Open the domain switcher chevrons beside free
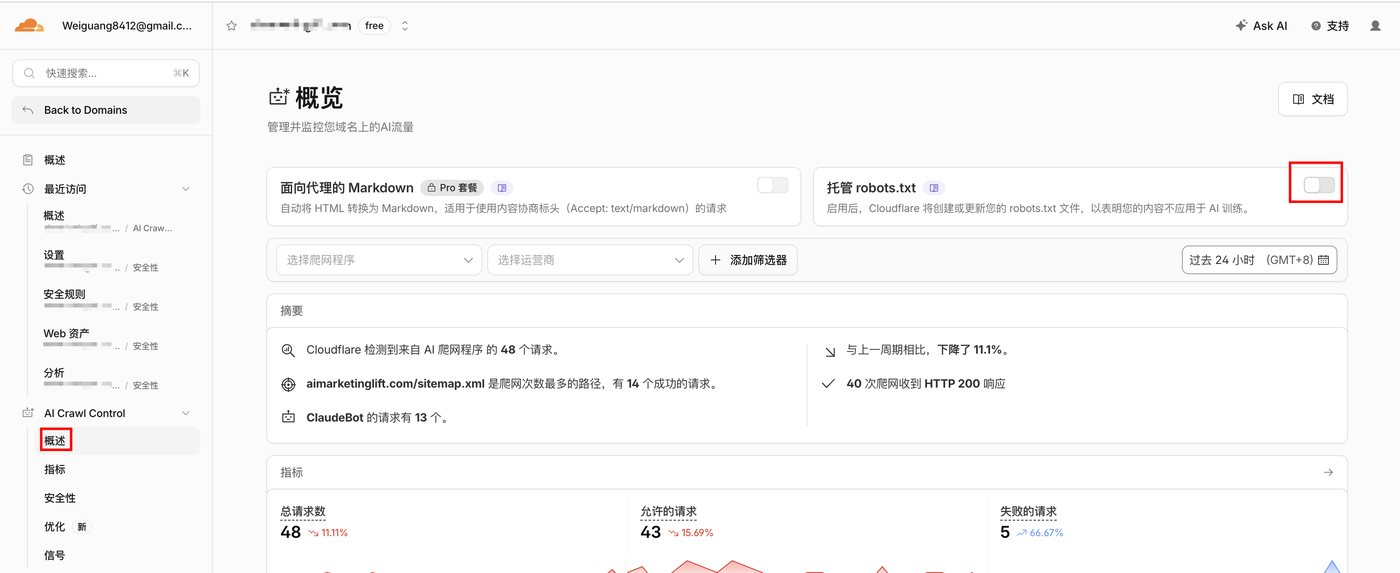 click(x=405, y=26)
